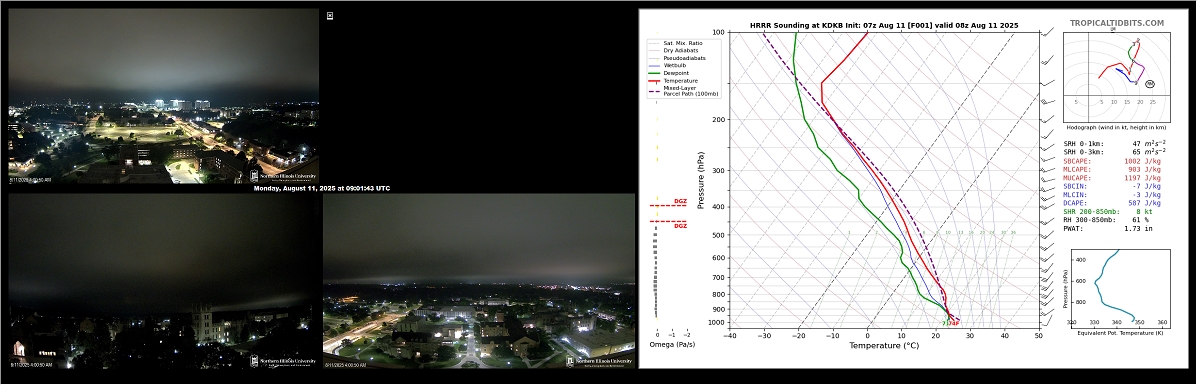Screen dimensions: 1197x385
Task: Click the red Temperature legend line
Action: (x=654, y=80)
